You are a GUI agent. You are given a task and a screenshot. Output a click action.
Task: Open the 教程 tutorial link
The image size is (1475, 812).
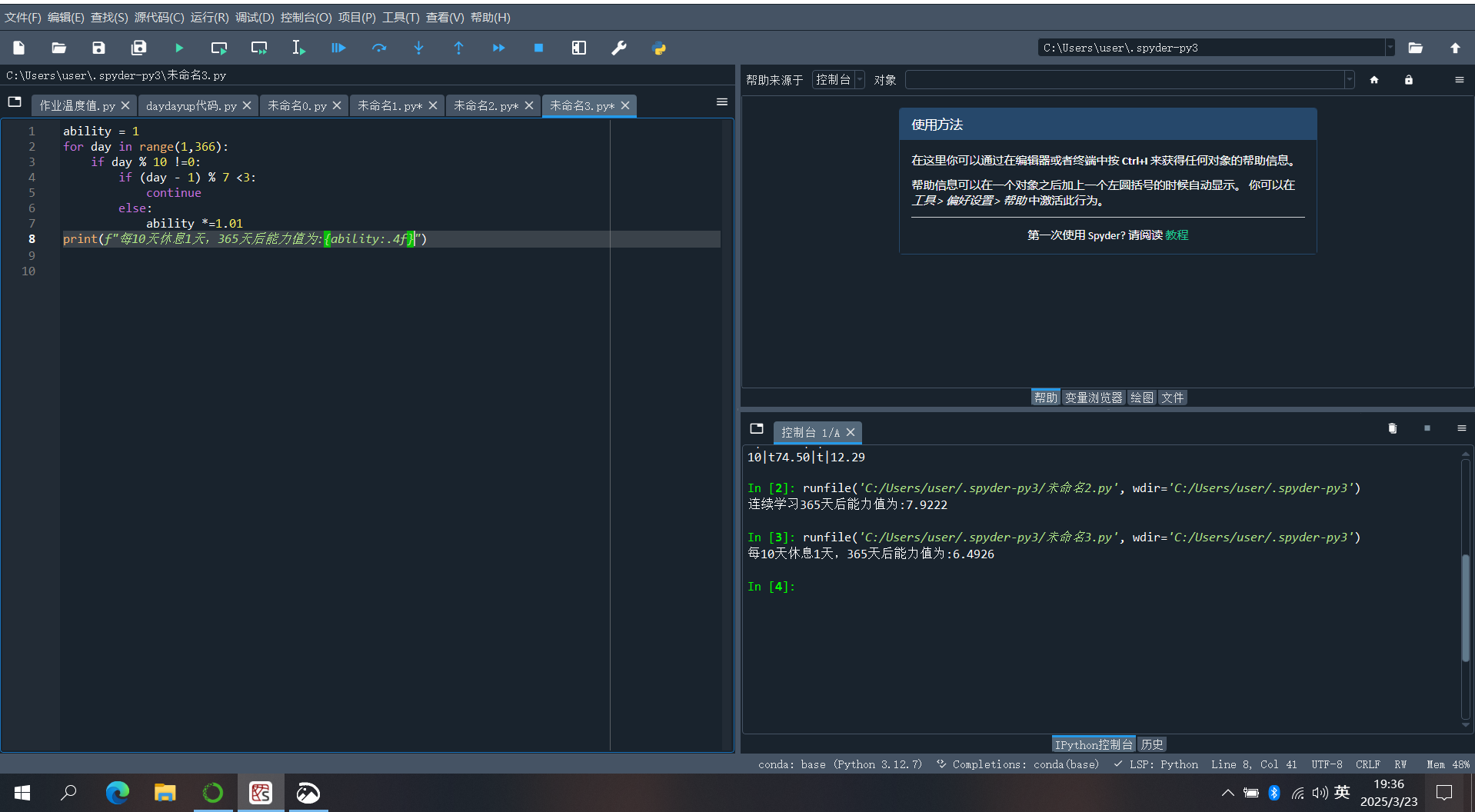click(1177, 235)
